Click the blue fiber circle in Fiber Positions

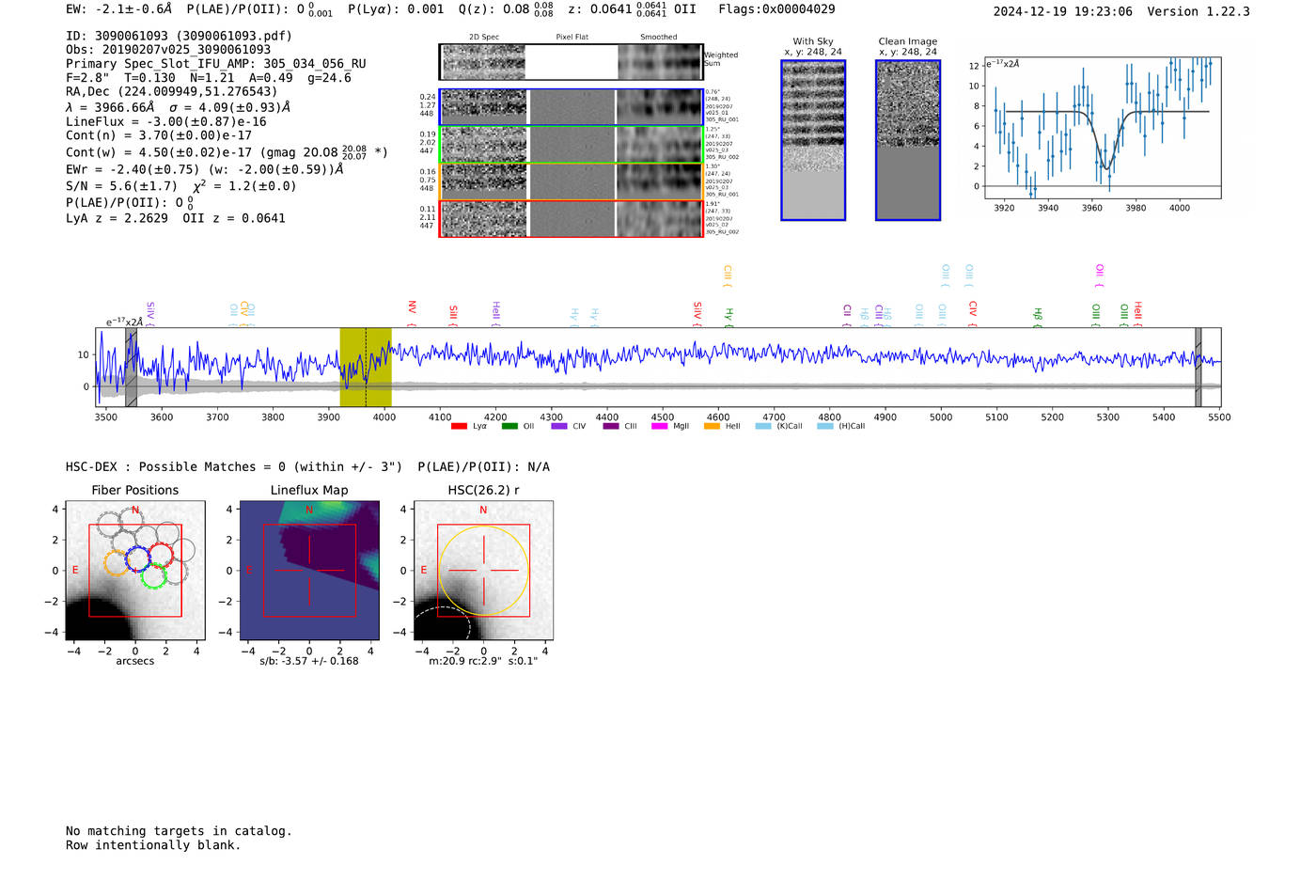(138, 558)
